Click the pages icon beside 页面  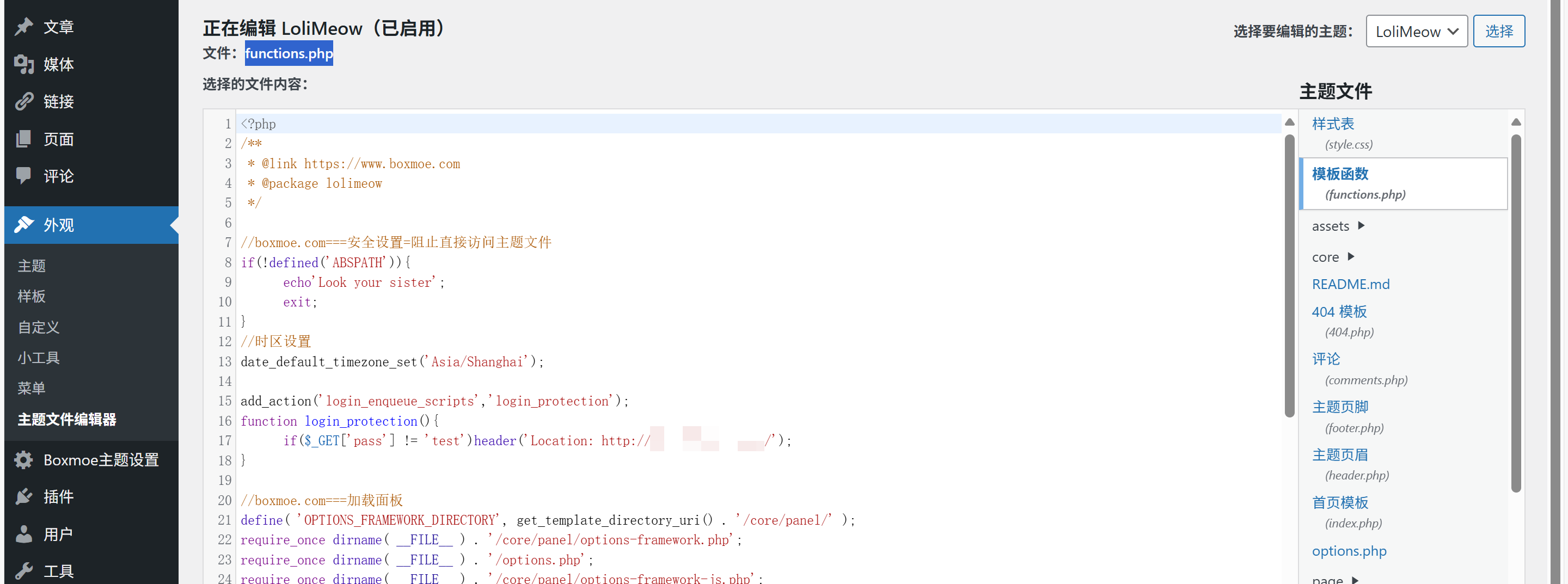click(24, 139)
